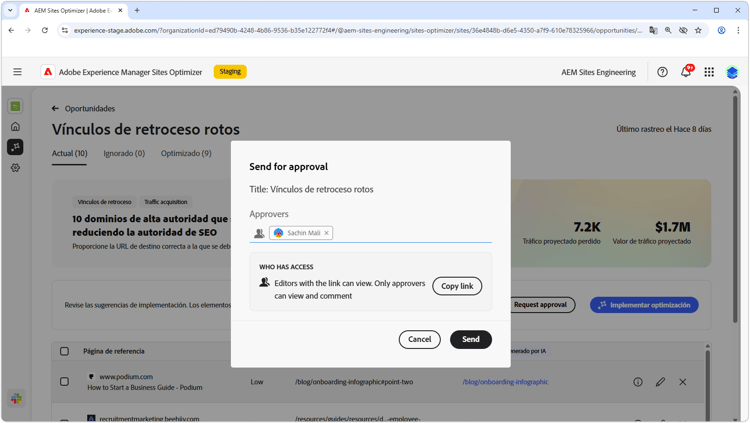Open the notifications bell
Screen dimensions: 750x423
click(686, 72)
